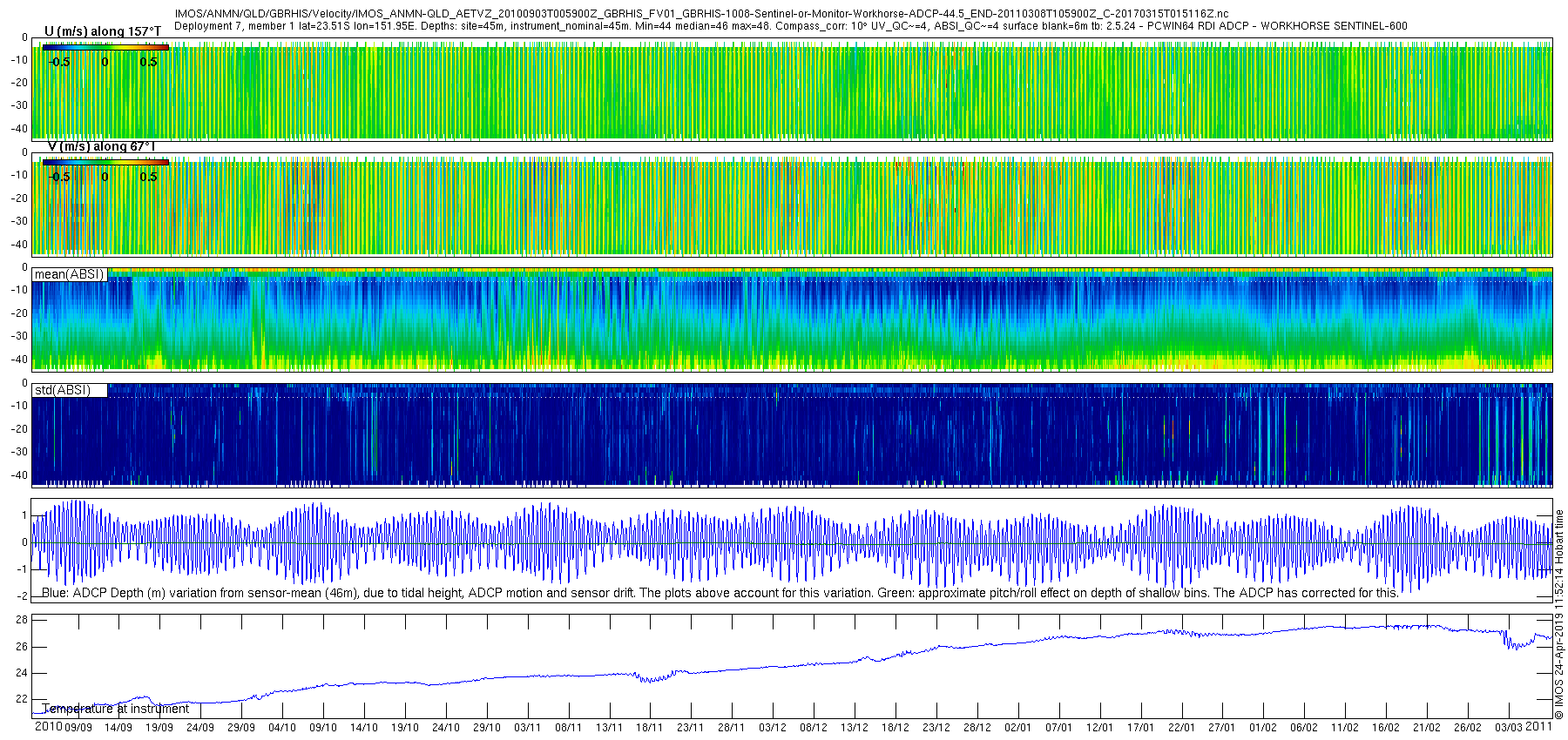Click the 22 tick on the temperature axis
The width and height of the screenshot is (1568, 740).
[22, 698]
